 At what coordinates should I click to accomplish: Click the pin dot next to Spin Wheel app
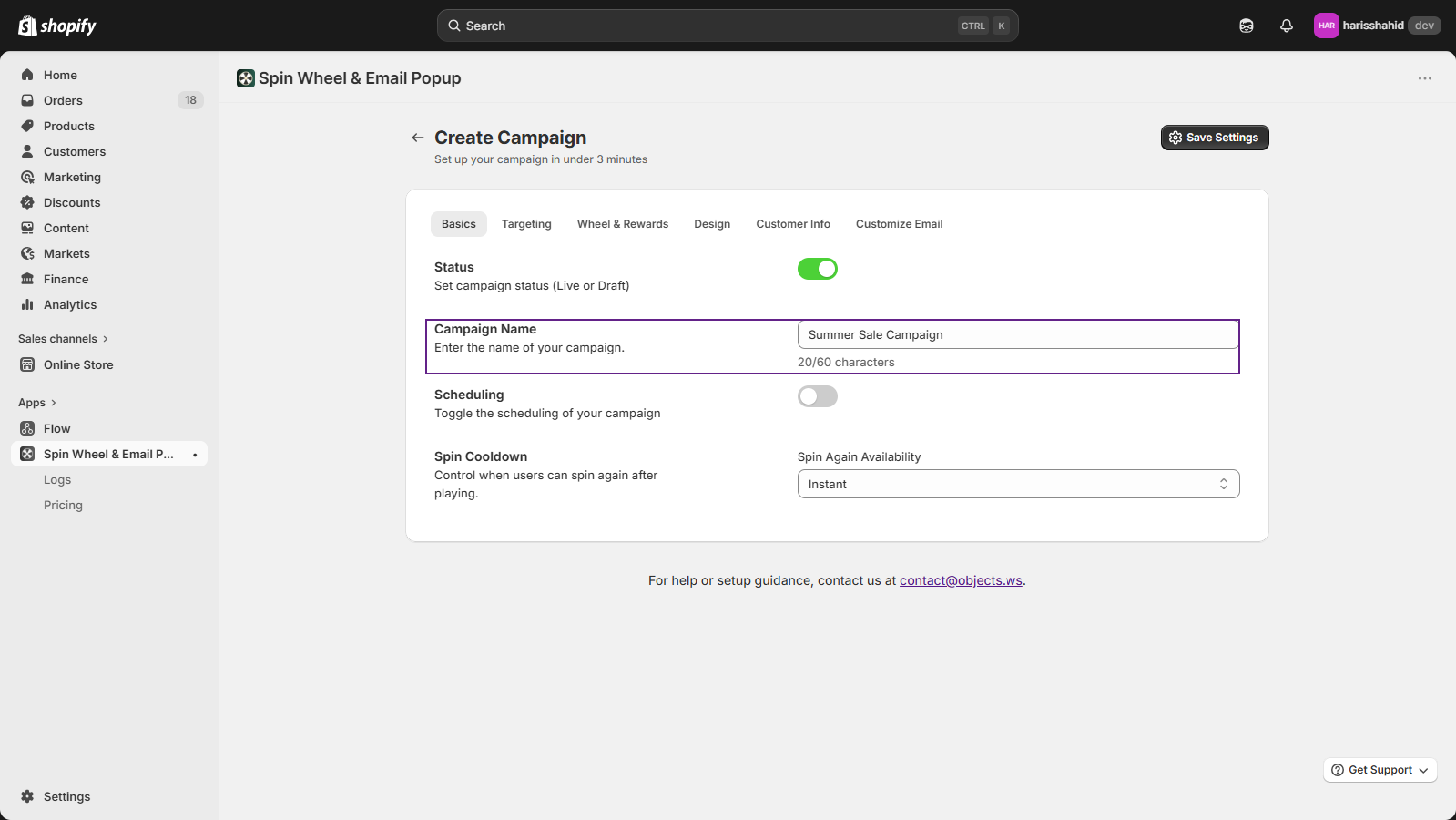tap(195, 455)
